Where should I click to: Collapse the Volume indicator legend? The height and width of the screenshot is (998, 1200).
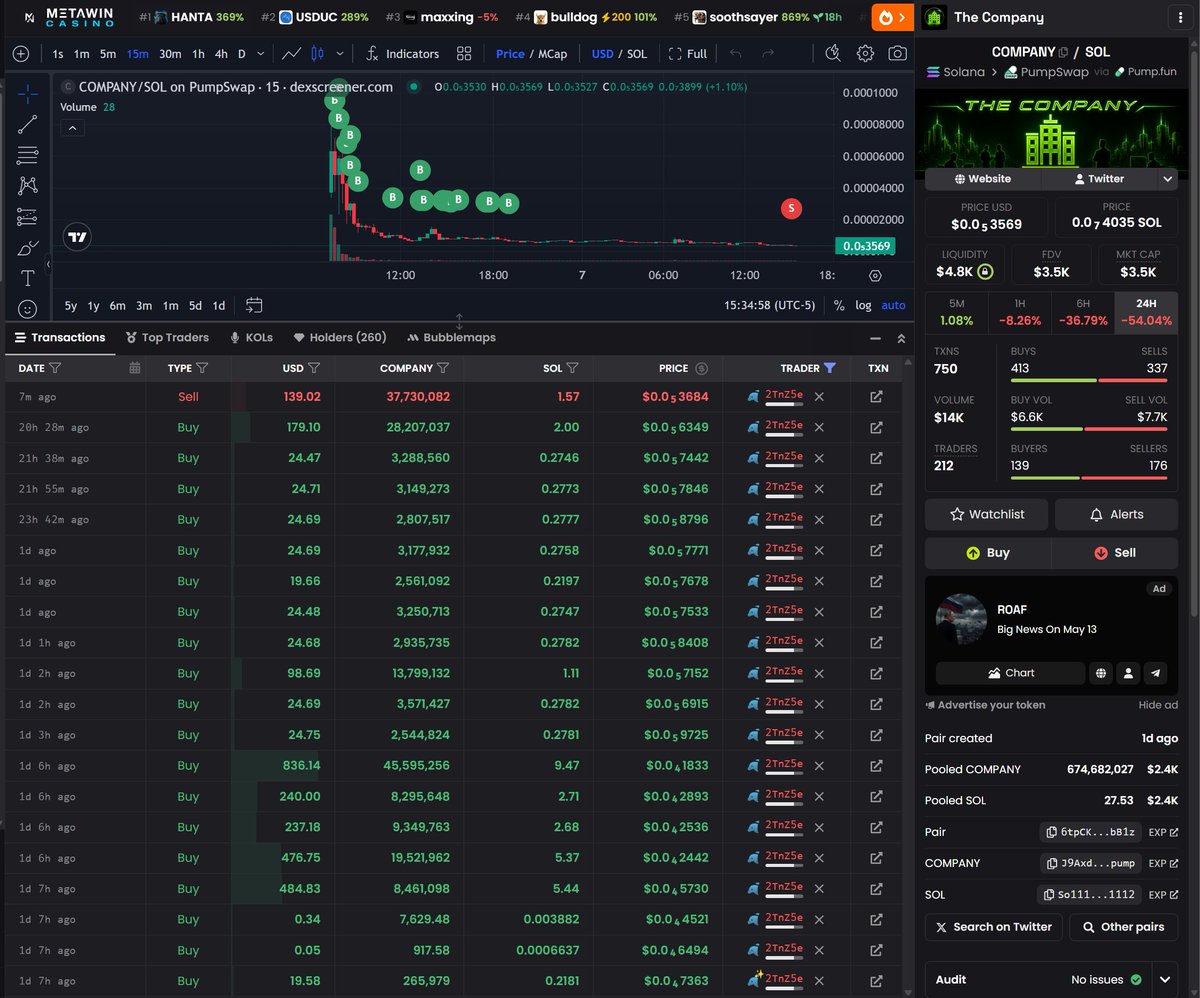[73, 128]
